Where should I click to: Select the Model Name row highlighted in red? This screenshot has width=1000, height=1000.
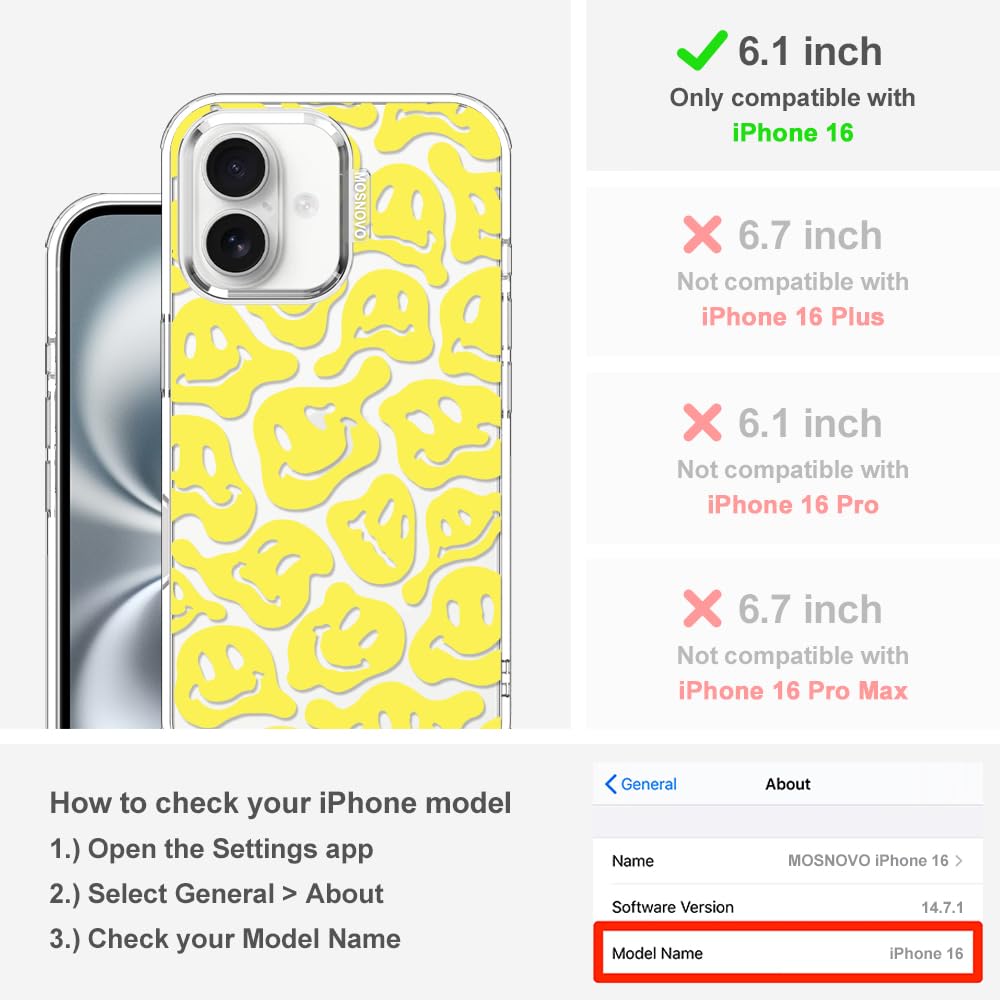788,953
